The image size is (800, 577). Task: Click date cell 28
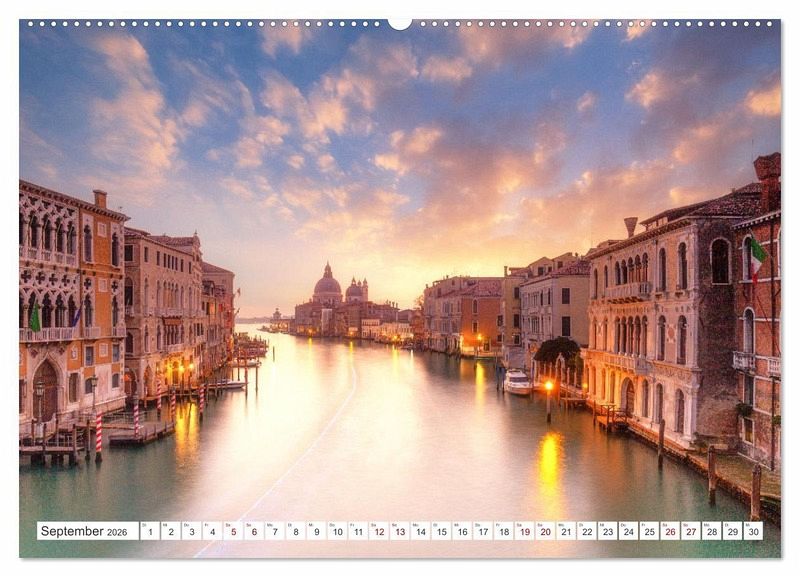(712, 531)
